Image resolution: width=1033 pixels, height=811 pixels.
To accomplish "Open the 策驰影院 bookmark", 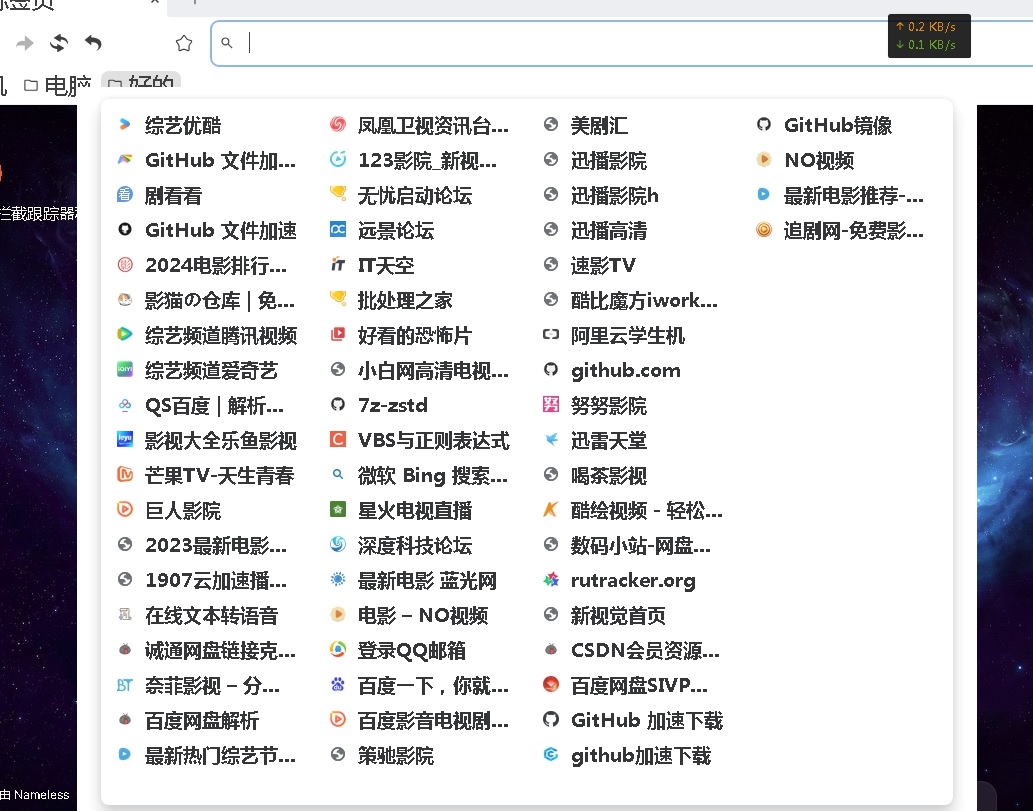I will (x=382, y=755).
